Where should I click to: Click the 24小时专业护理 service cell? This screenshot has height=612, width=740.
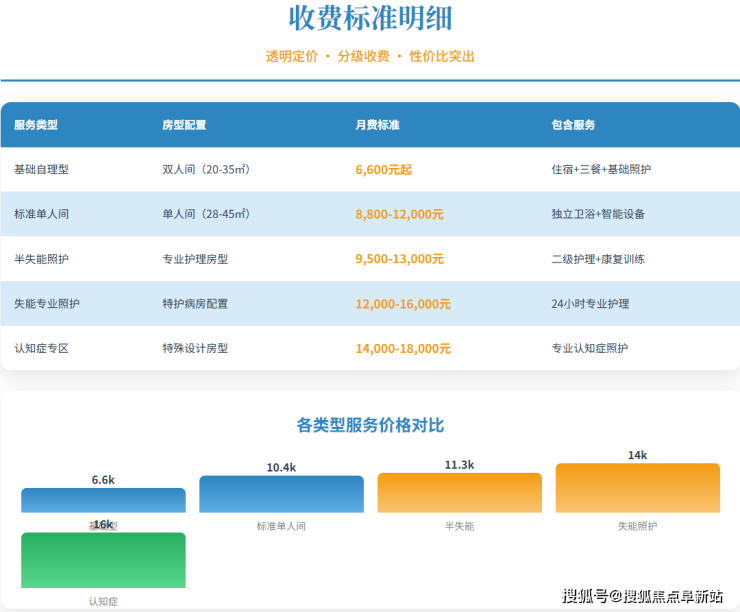click(x=590, y=304)
